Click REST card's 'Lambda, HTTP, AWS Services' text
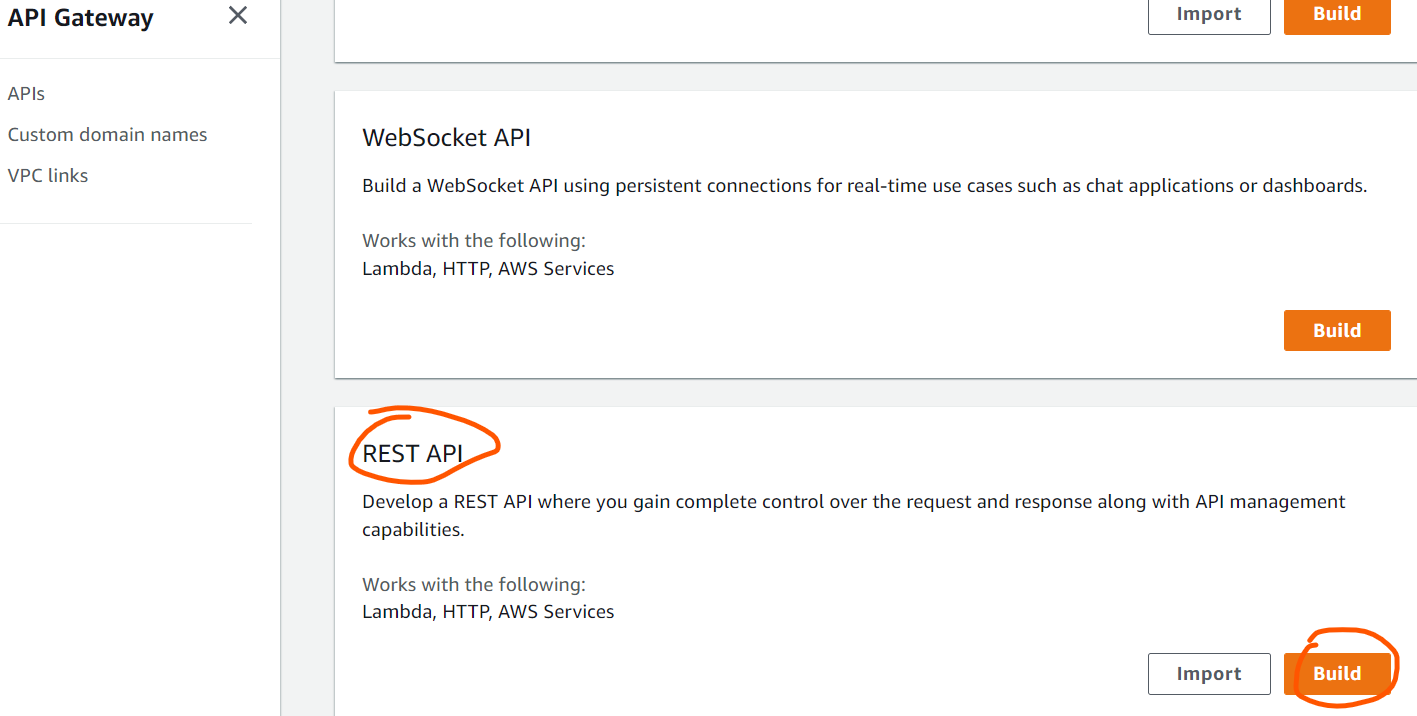The height and width of the screenshot is (716, 1417). [488, 611]
